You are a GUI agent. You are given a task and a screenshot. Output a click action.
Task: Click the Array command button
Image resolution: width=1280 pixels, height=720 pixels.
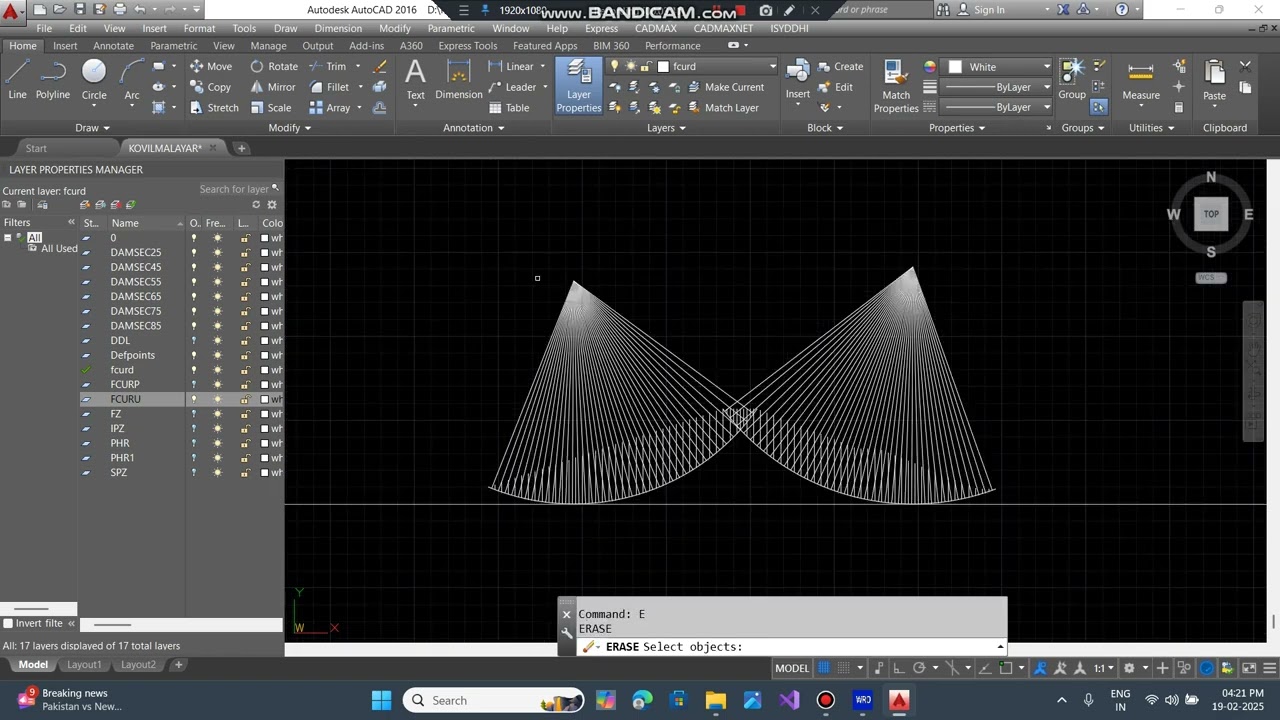(x=330, y=108)
